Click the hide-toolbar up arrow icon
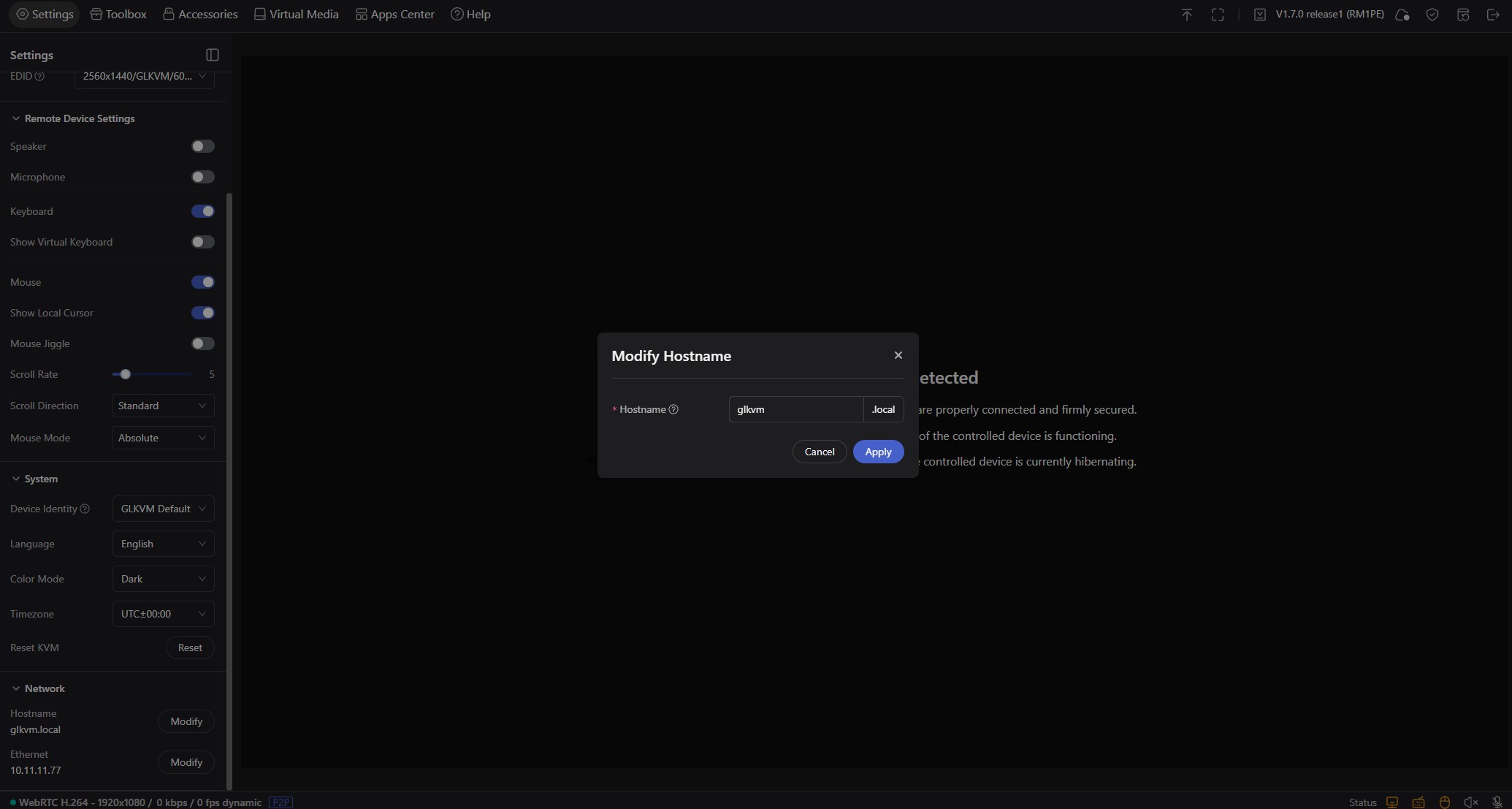Image resolution: width=1512 pixels, height=809 pixels. click(1186, 15)
